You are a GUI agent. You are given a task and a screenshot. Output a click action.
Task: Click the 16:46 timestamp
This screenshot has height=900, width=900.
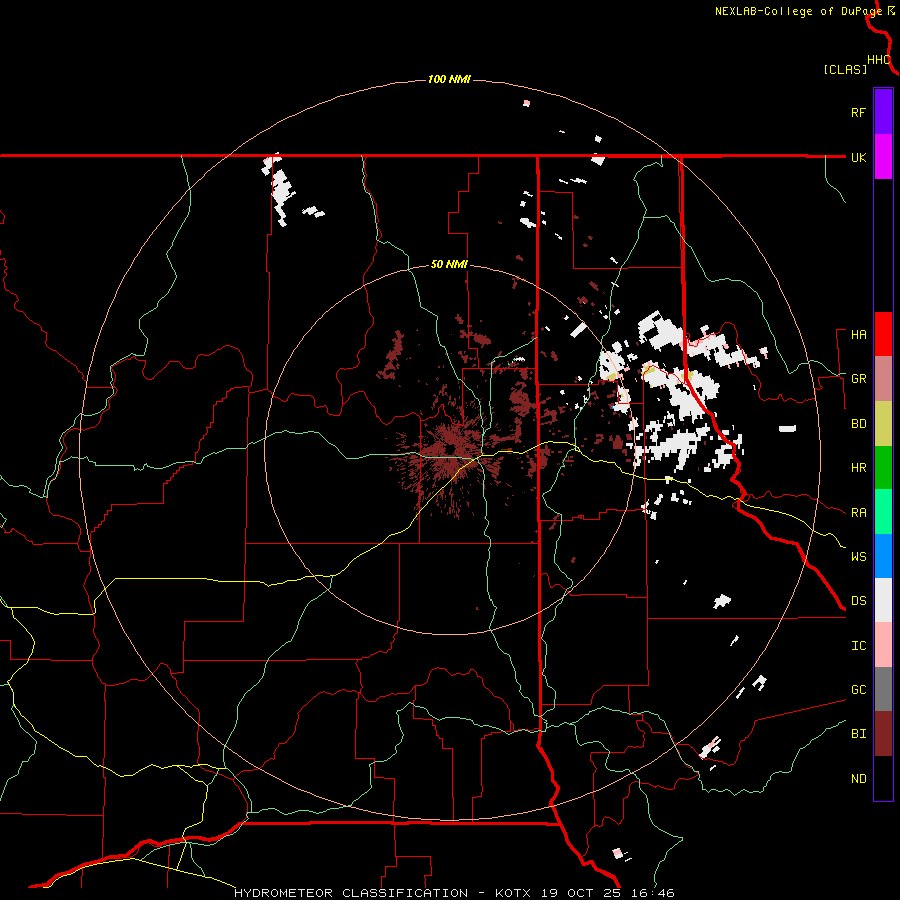652,893
